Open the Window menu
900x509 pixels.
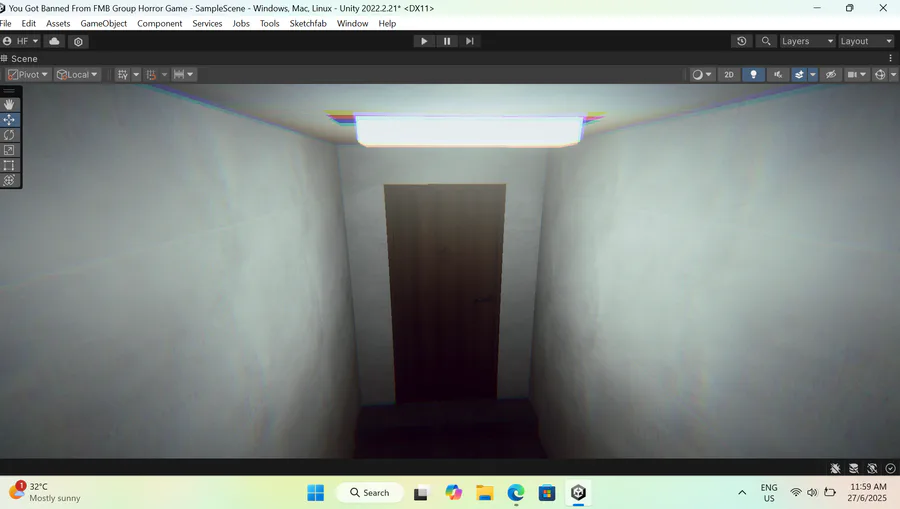click(352, 24)
